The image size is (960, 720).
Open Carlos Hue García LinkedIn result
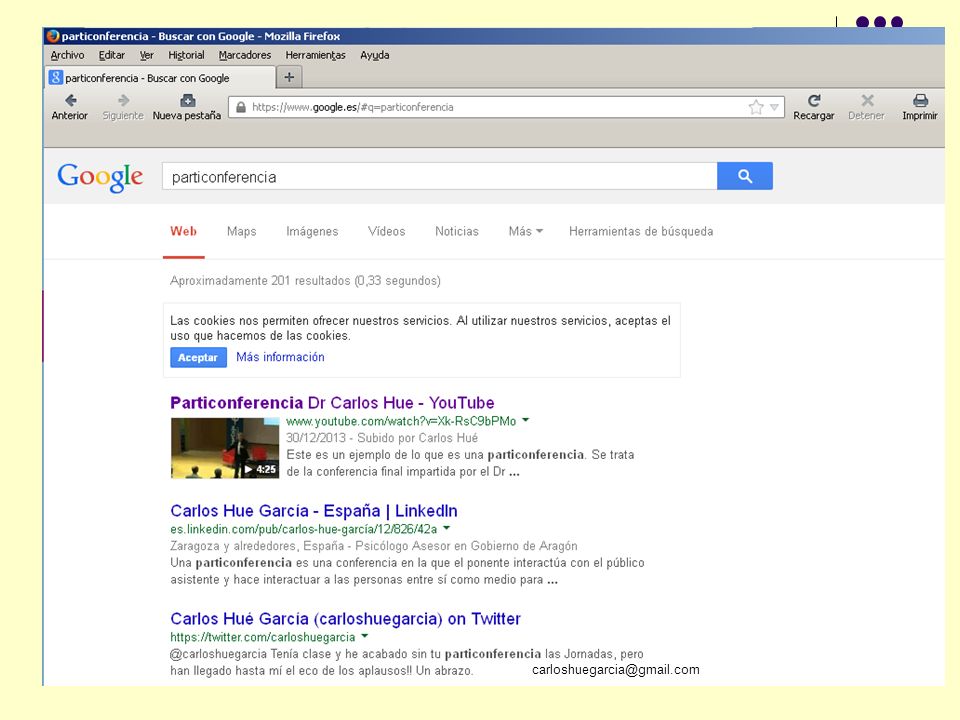pyautogui.click(x=314, y=511)
